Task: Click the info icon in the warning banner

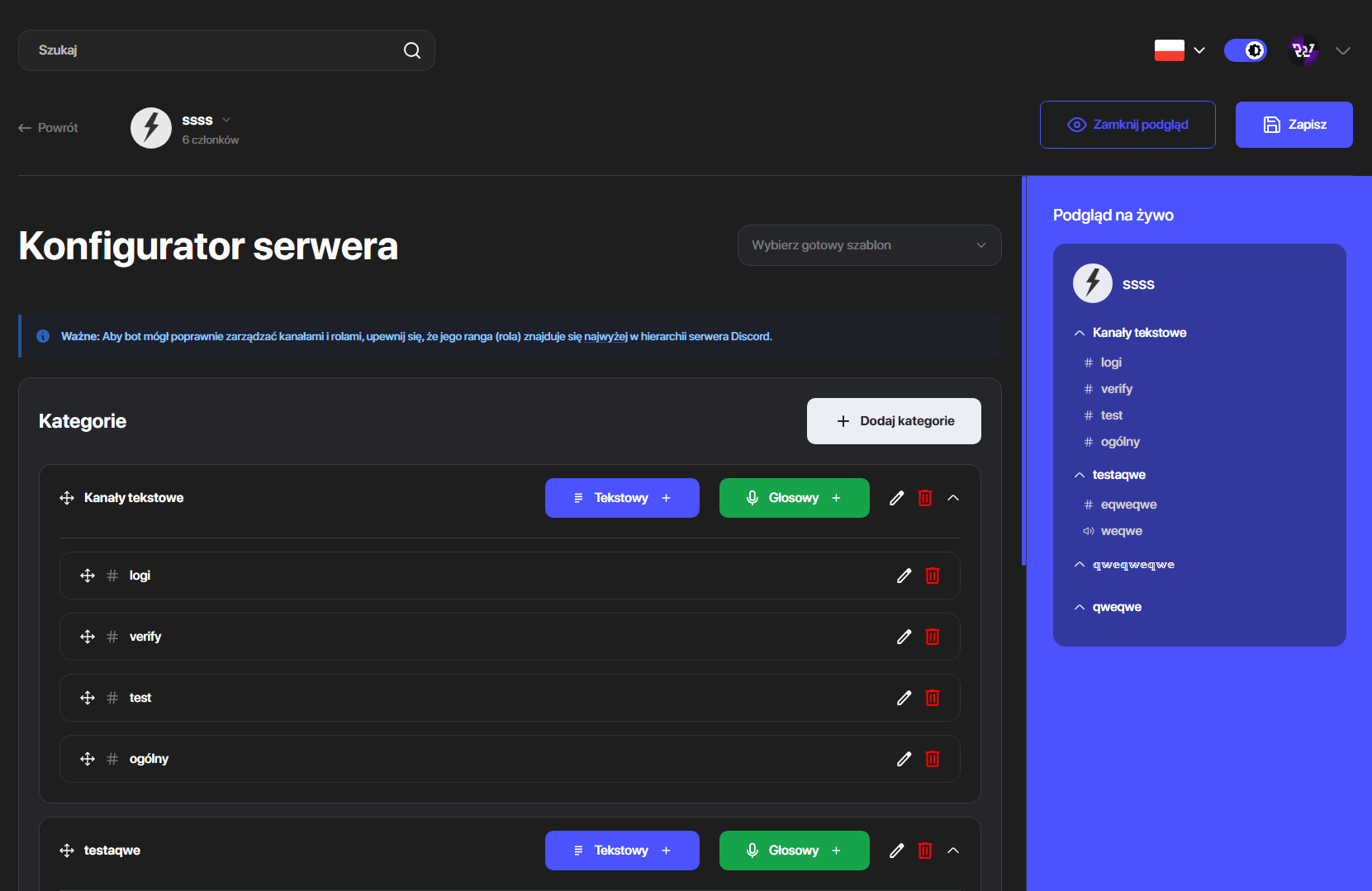Action: point(43,336)
